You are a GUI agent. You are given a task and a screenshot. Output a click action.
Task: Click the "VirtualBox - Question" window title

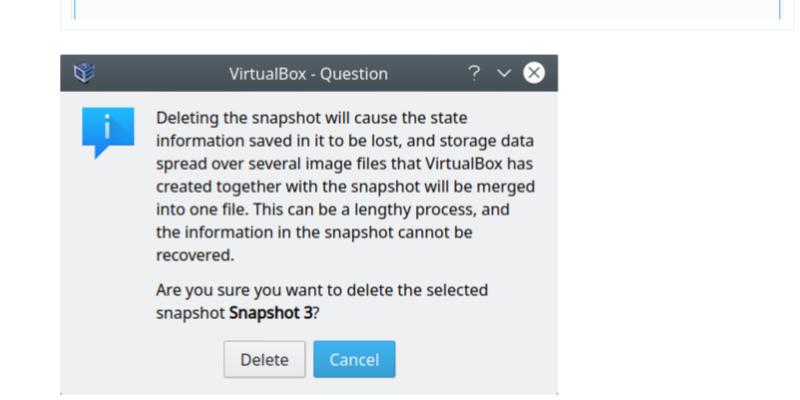point(308,74)
